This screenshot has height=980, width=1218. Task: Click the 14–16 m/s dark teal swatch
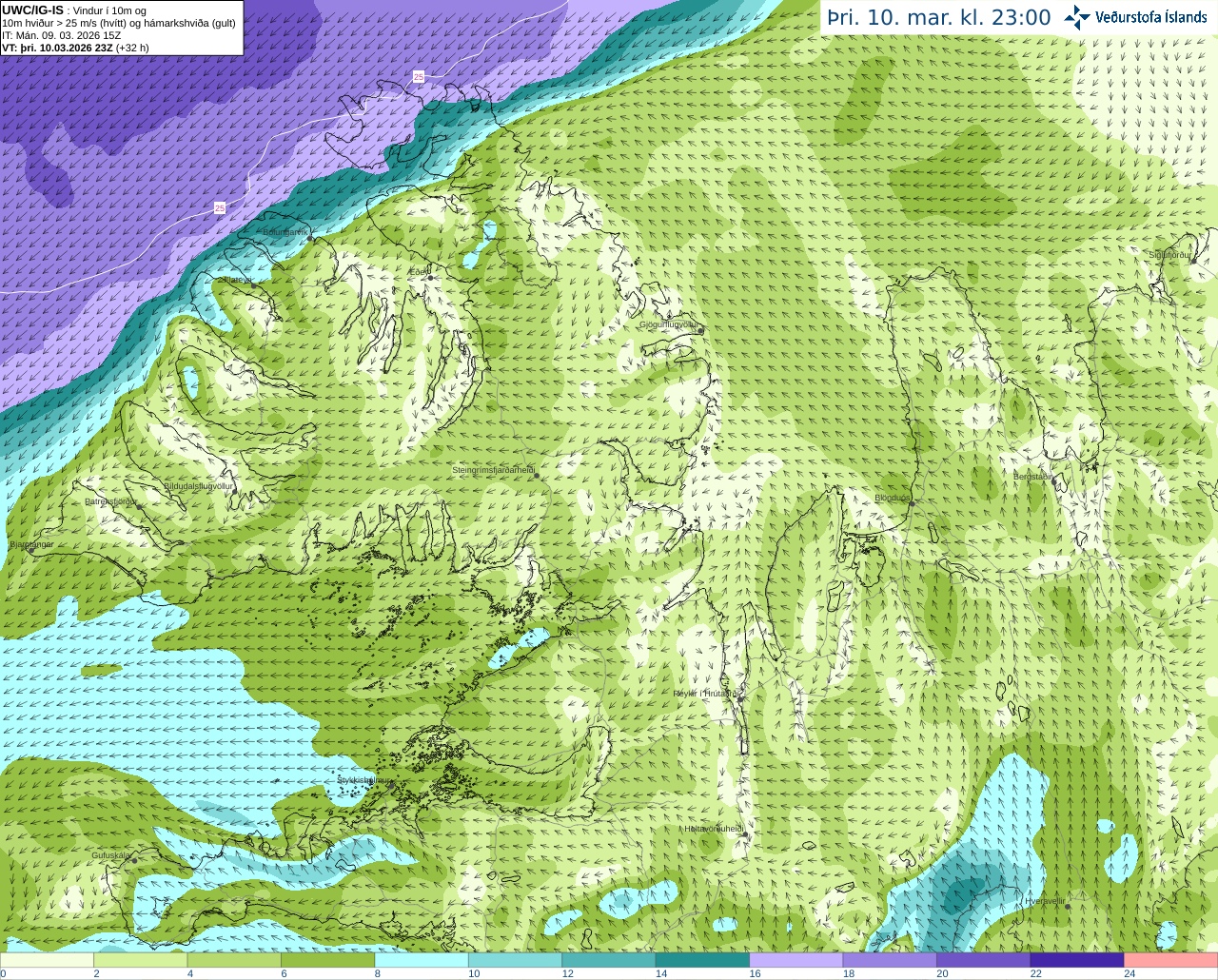coord(702,960)
